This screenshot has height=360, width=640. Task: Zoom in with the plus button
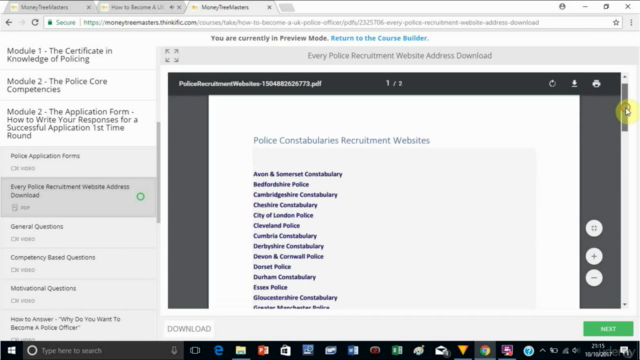(x=594, y=256)
